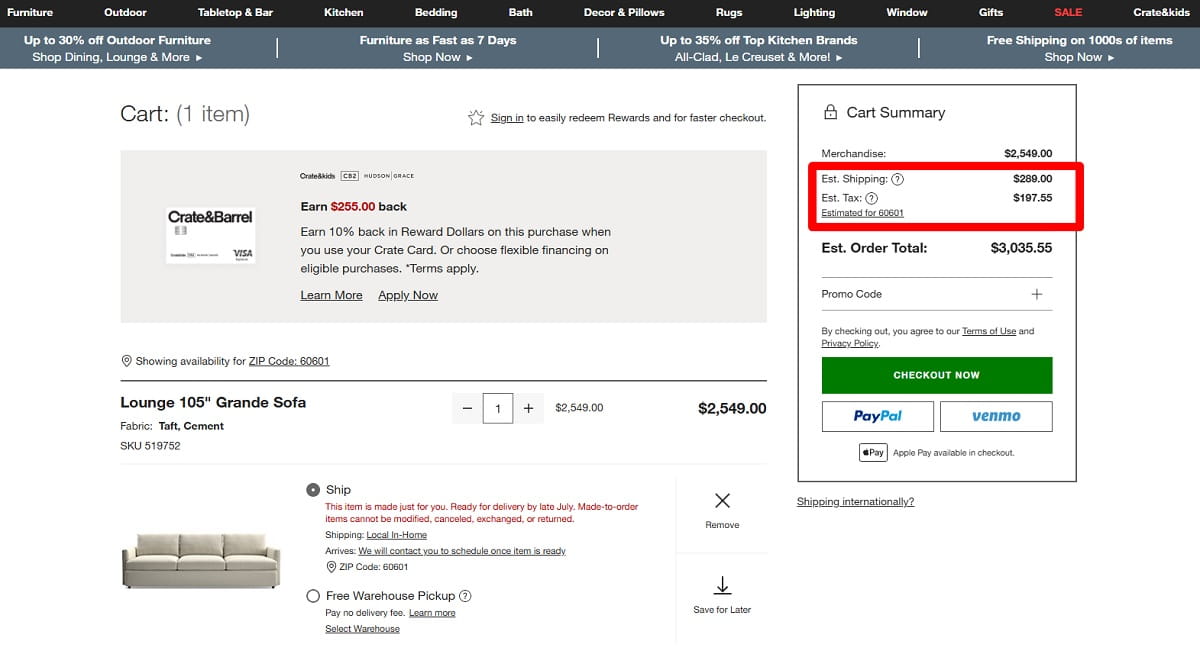Open the Bath menu
This screenshot has height=670, width=1200.
pos(521,12)
